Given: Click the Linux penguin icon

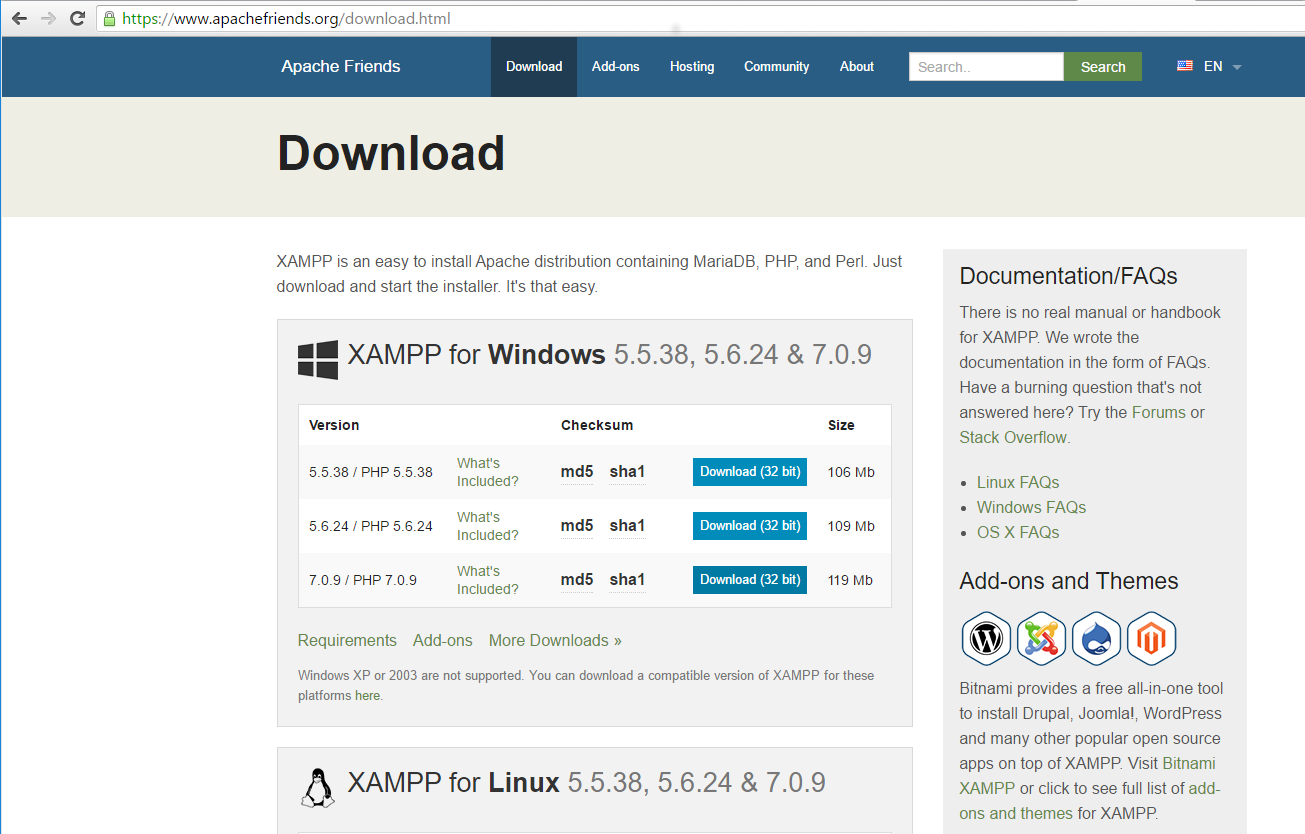Looking at the screenshot, I should click(317, 787).
